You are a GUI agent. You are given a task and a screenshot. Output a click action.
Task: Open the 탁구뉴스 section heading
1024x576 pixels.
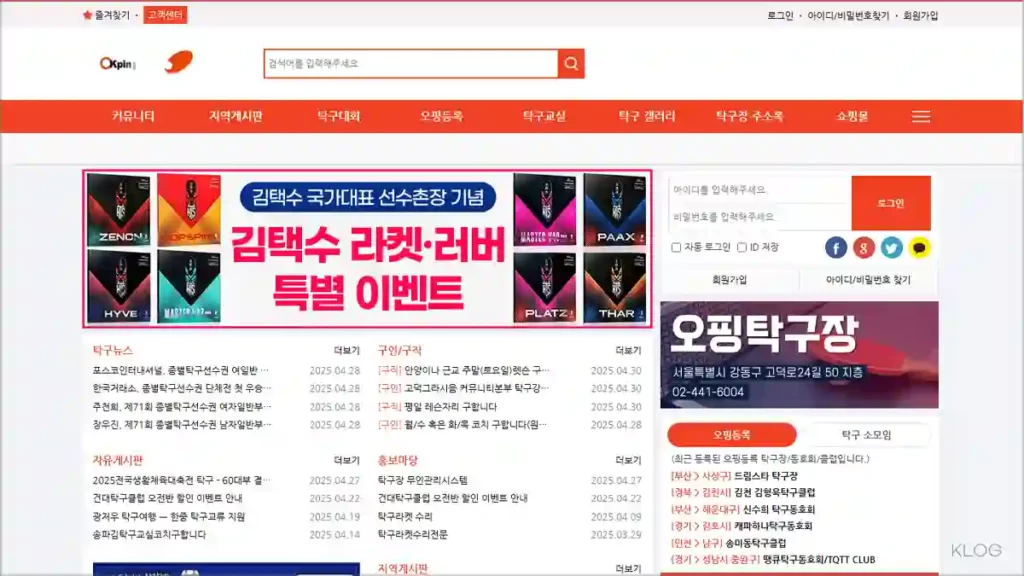click(112, 351)
